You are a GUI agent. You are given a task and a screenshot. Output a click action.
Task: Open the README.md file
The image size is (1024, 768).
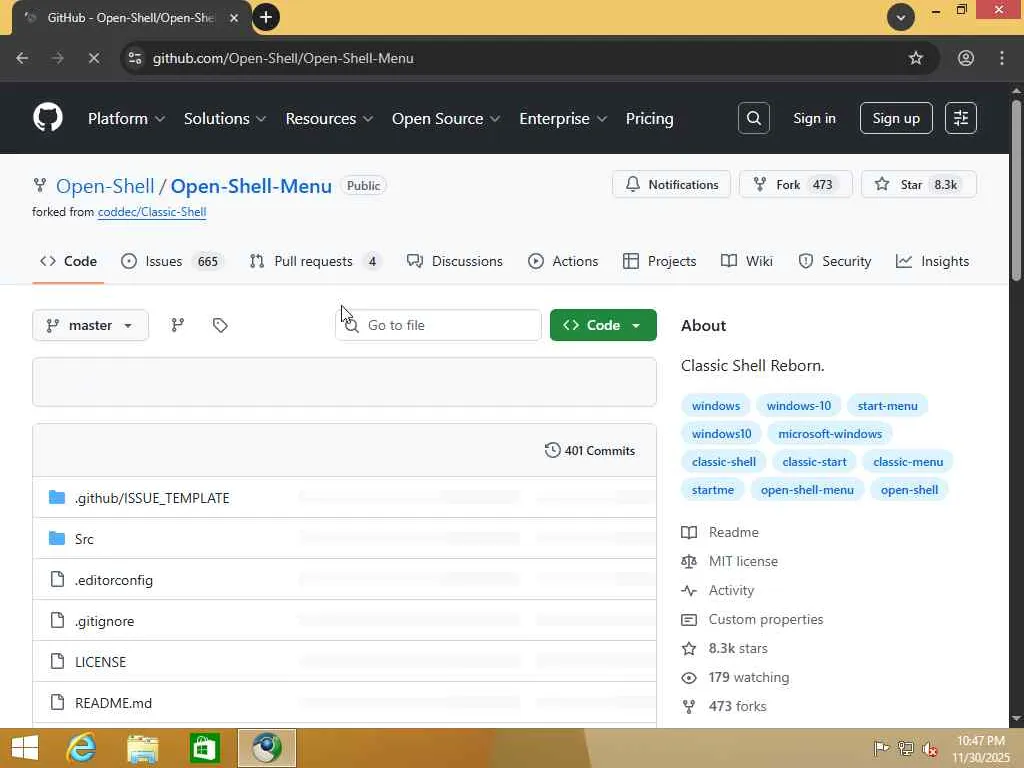[x=114, y=703]
